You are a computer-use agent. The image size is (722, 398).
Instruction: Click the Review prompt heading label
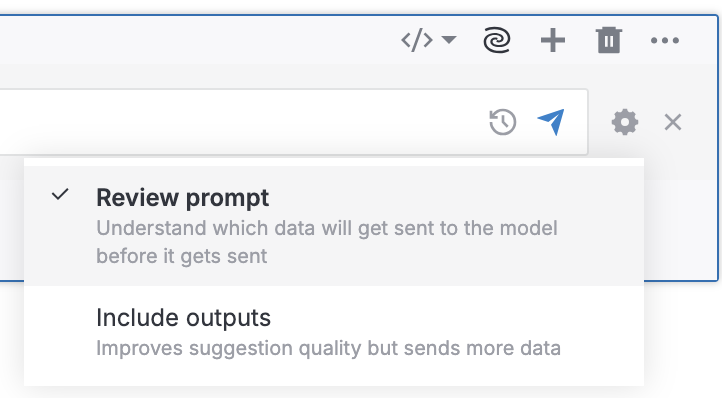pos(182,198)
